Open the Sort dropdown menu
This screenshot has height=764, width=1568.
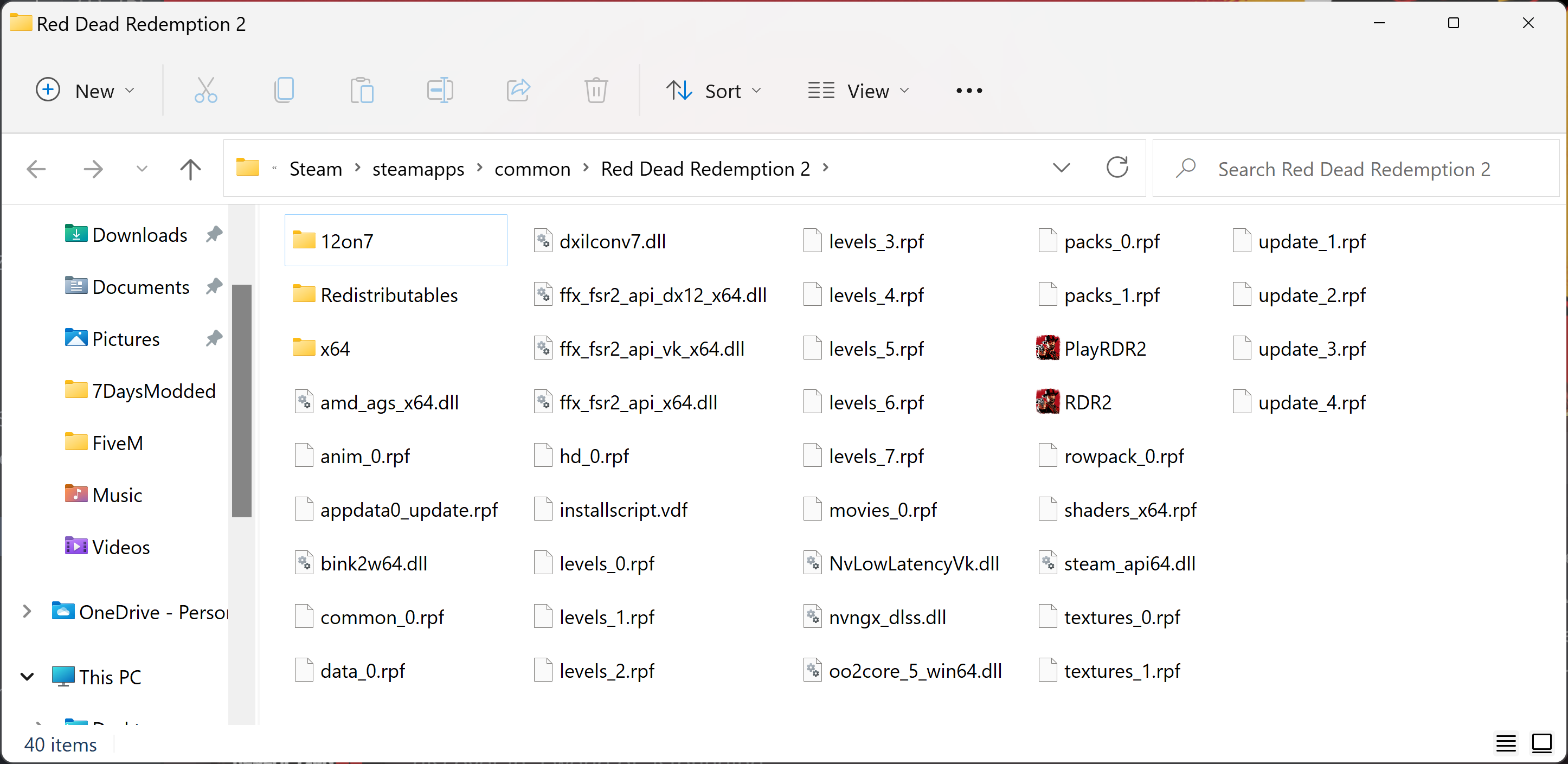point(714,91)
